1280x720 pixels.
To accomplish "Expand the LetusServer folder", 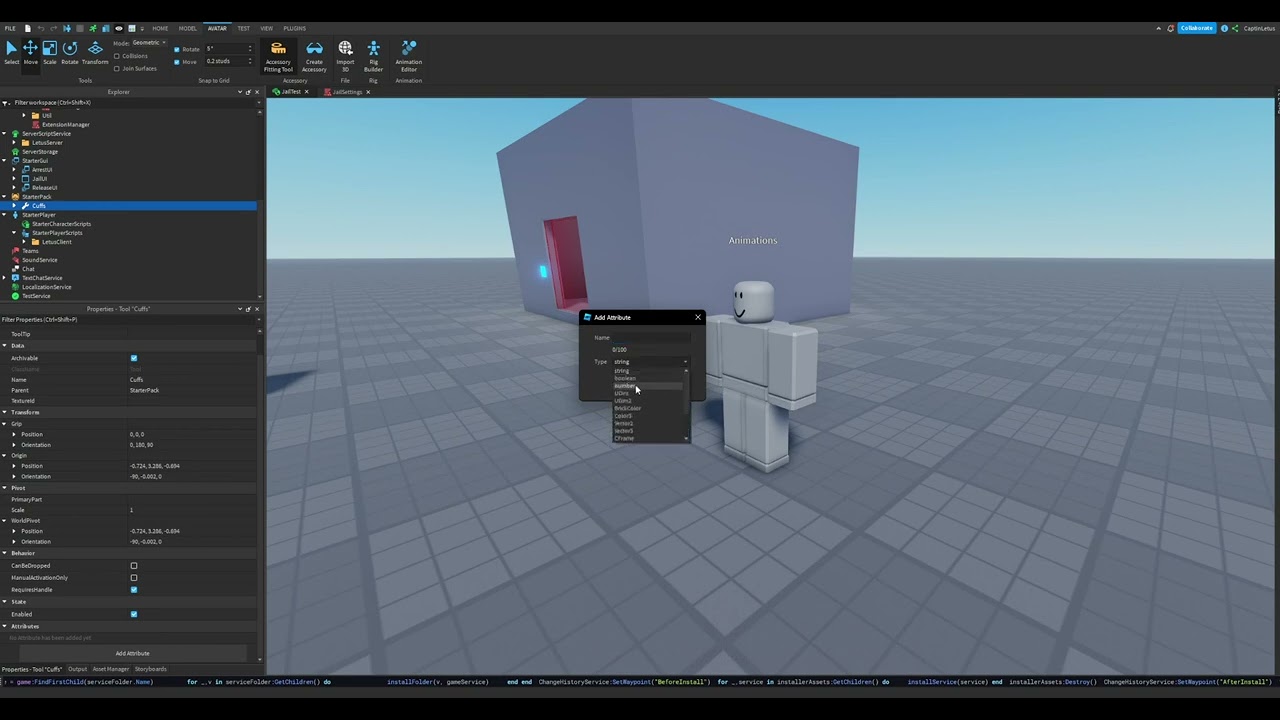I will tap(14, 142).
